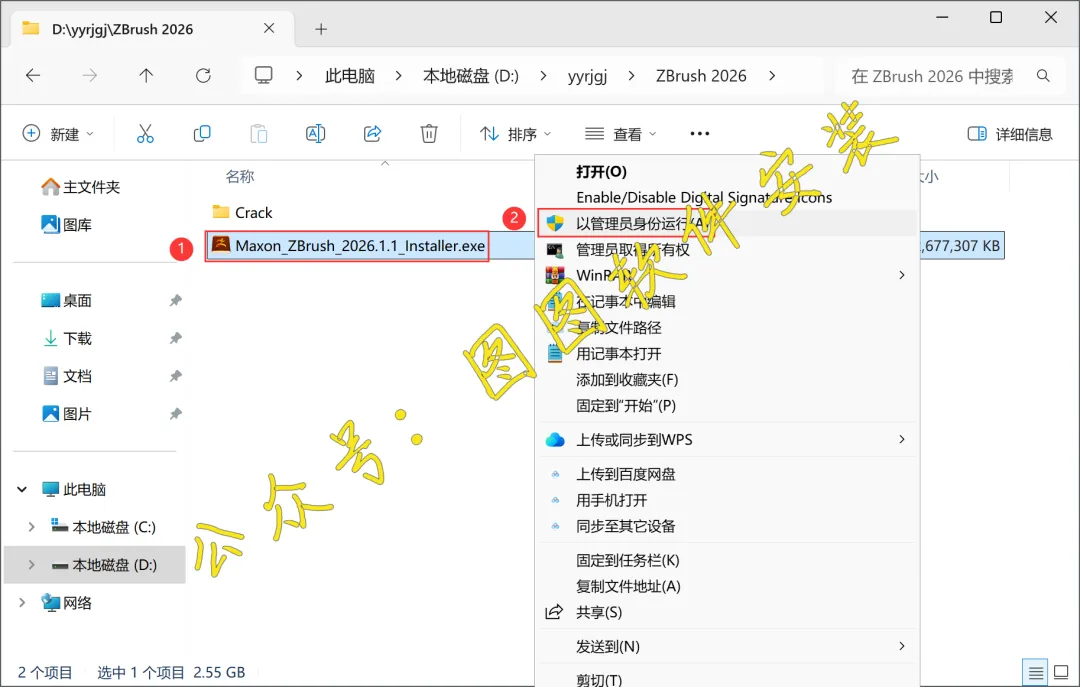Click the Share icon in toolbar
1080x687 pixels.
point(373,134)
